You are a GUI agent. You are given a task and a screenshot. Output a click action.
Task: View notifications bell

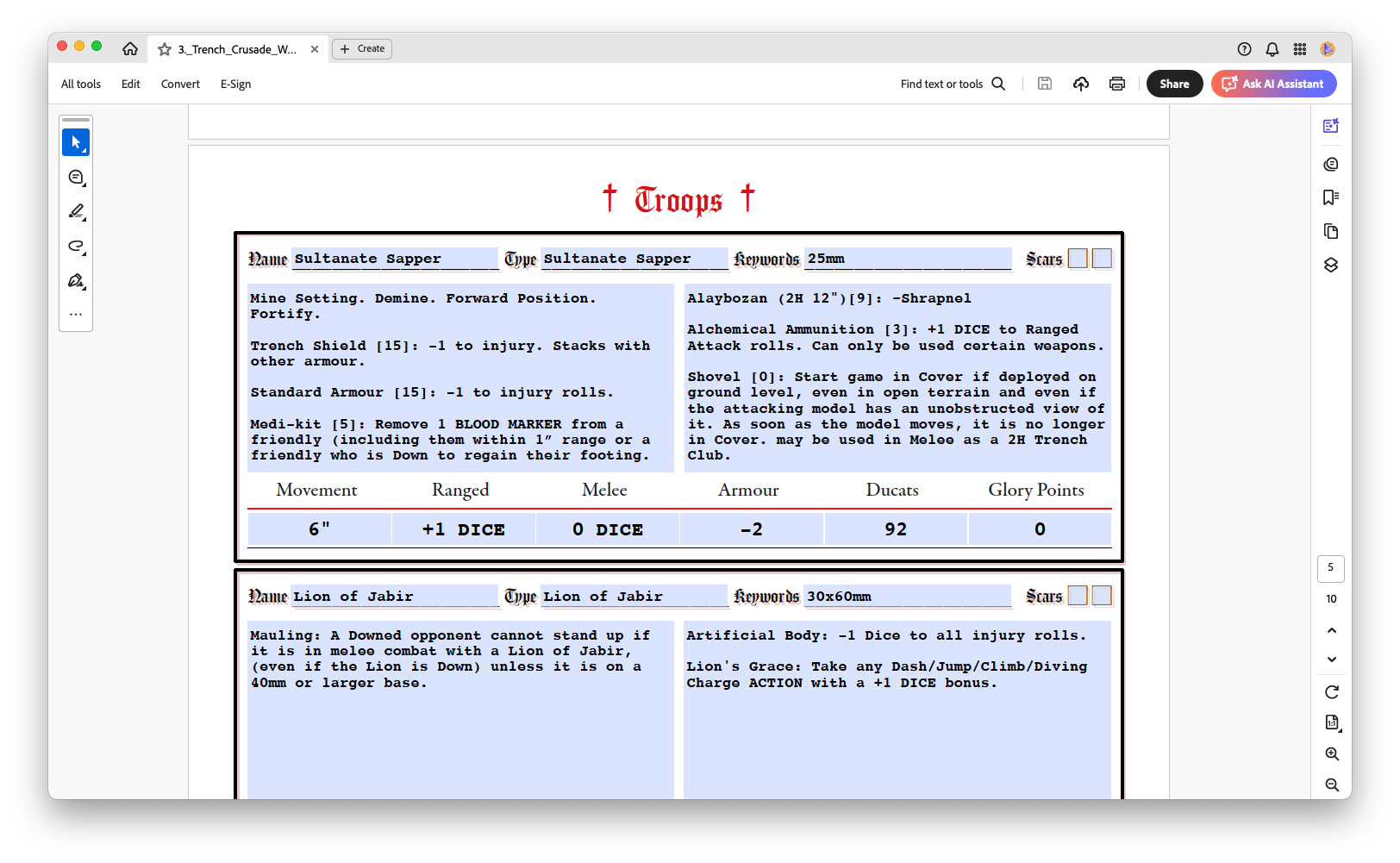pyautogui.click(x=1272, y=49)
